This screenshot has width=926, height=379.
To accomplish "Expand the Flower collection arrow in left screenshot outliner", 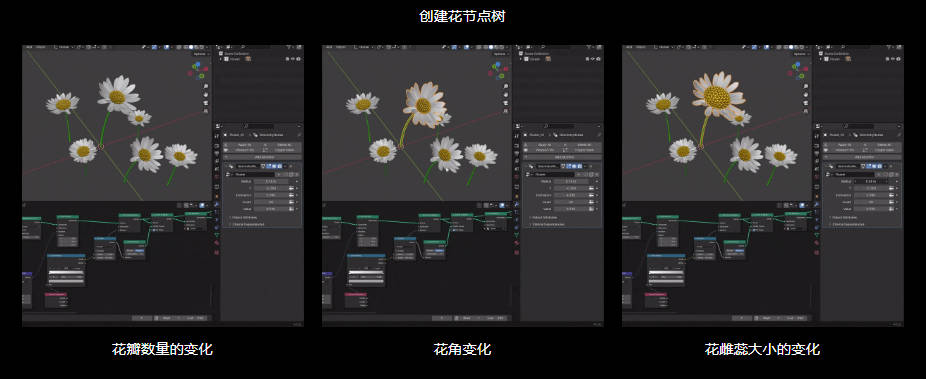I will [220, 59].
